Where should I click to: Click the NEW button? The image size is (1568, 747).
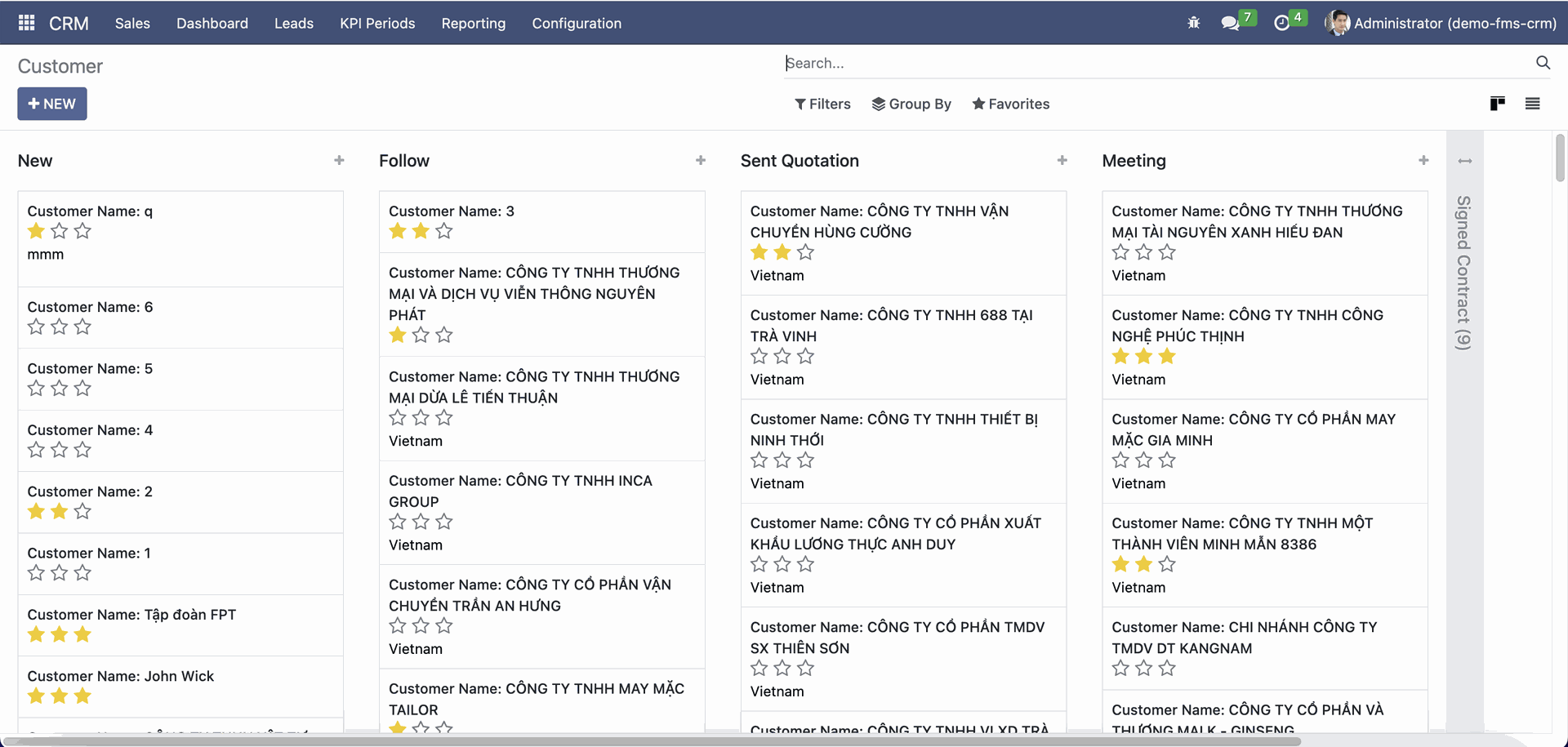click(x=52, y=104)
